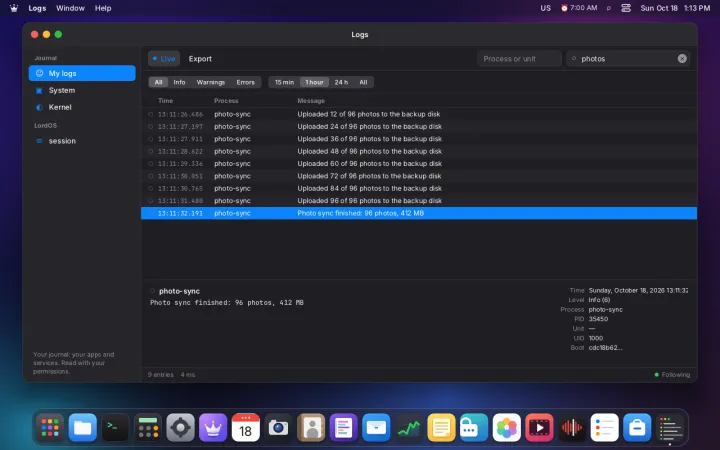Click the Following status indicator
This screenshot has height=450, width=720.
tap(672, 375)
